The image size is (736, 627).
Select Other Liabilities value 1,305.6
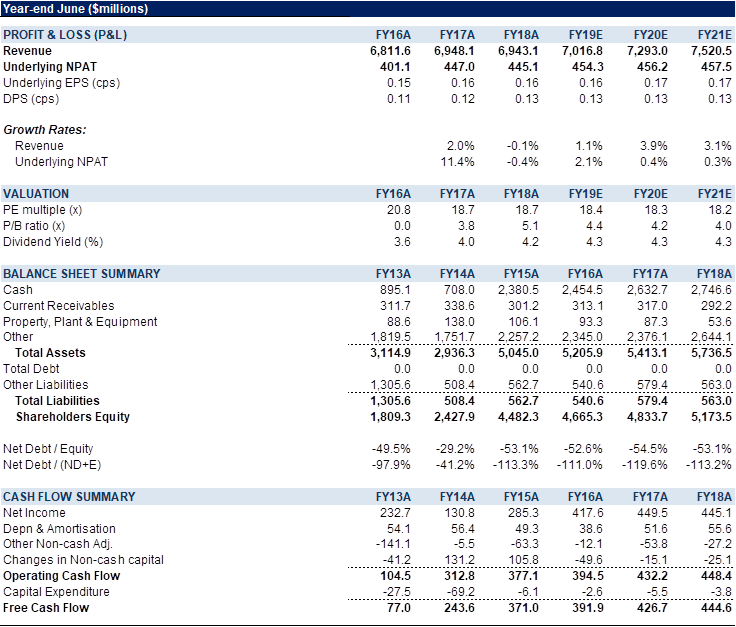click(390, 385)
